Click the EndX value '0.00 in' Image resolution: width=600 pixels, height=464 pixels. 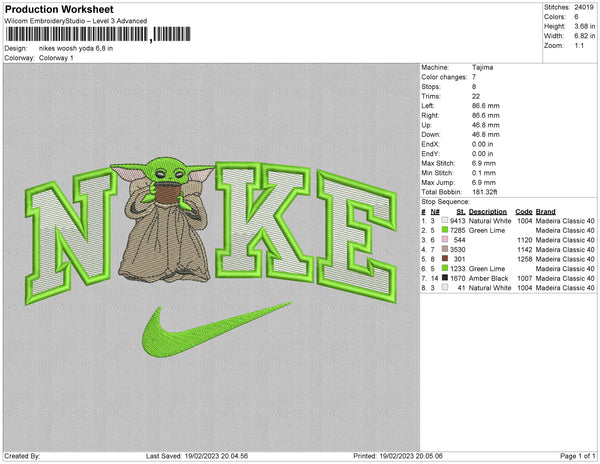pos(483,144)
